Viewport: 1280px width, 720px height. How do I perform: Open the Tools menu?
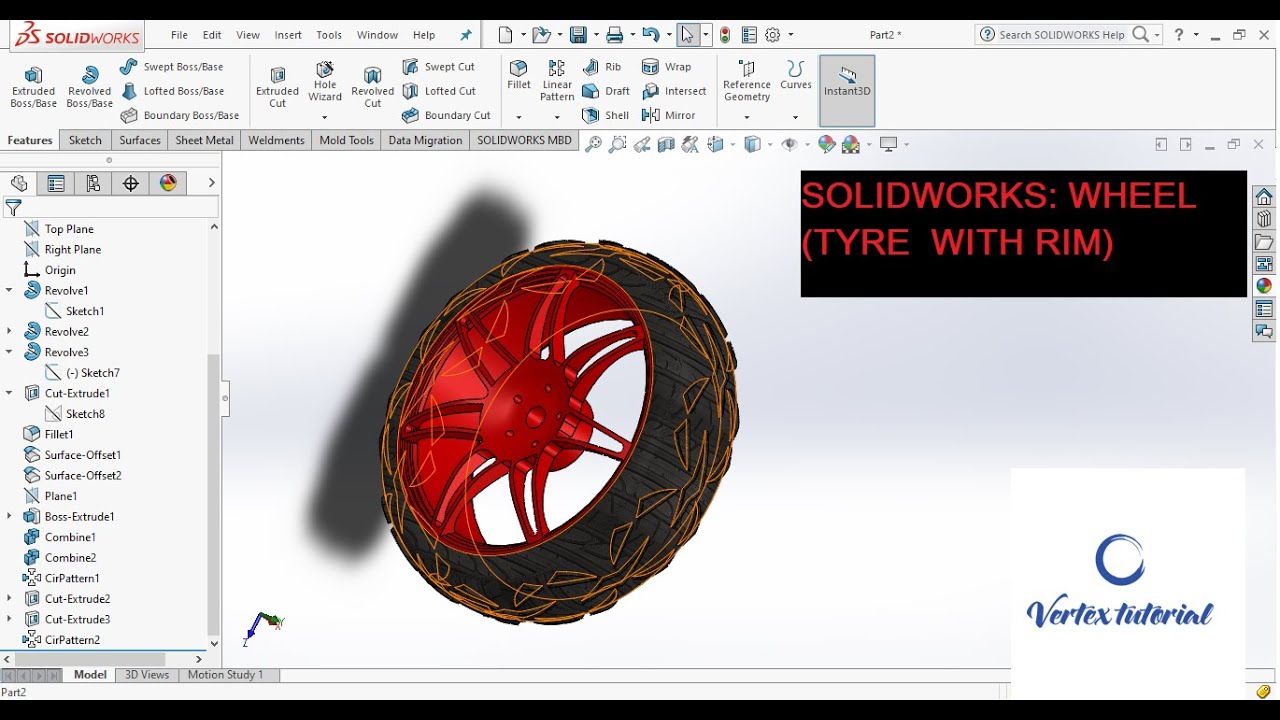329,35
